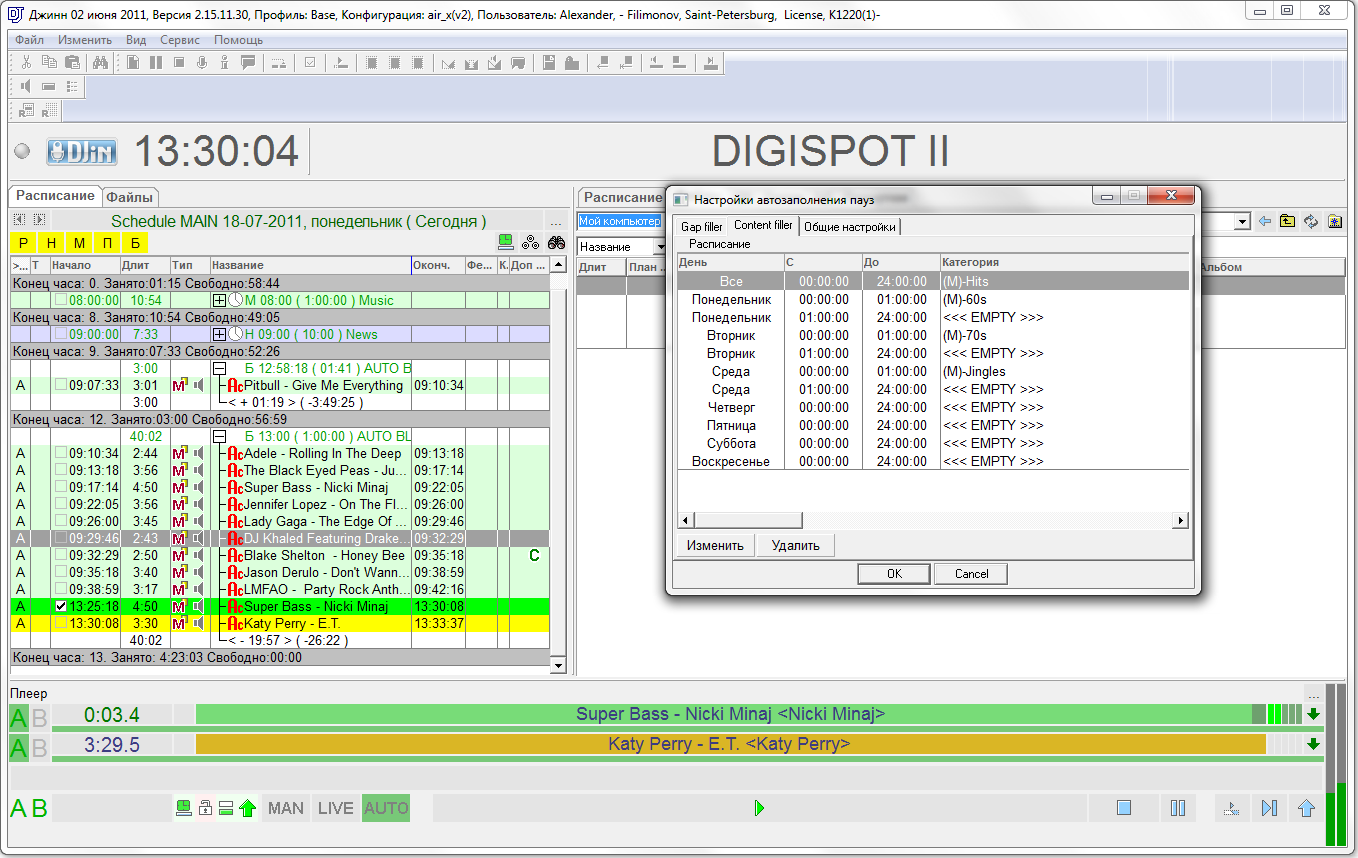Click the floppy disk save icon in toolbar
Image resolution: width=1358 pixels, height=858 pixels.
pyautogui.click(x=549, y=62)
